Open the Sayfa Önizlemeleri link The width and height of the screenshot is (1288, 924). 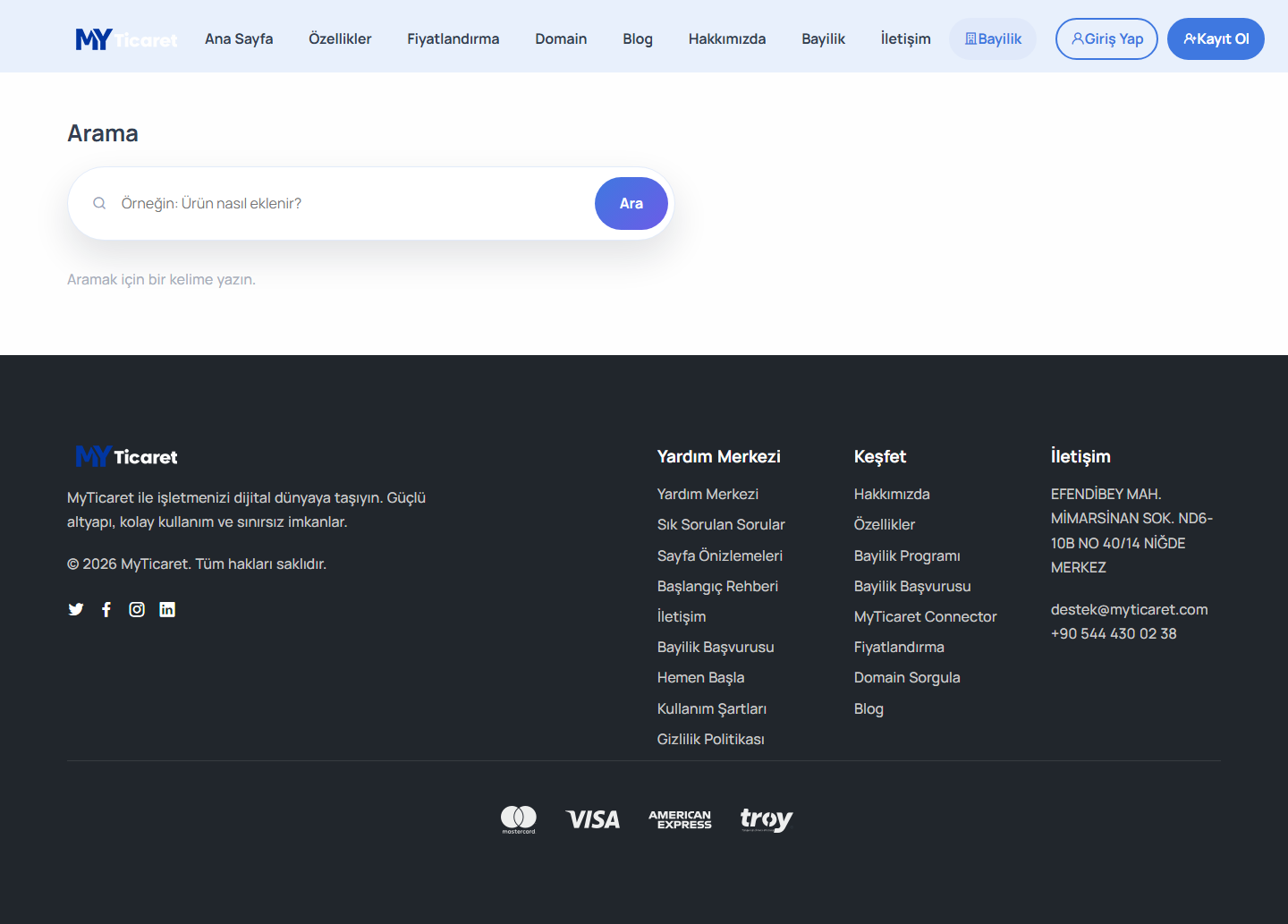[720, 555]
